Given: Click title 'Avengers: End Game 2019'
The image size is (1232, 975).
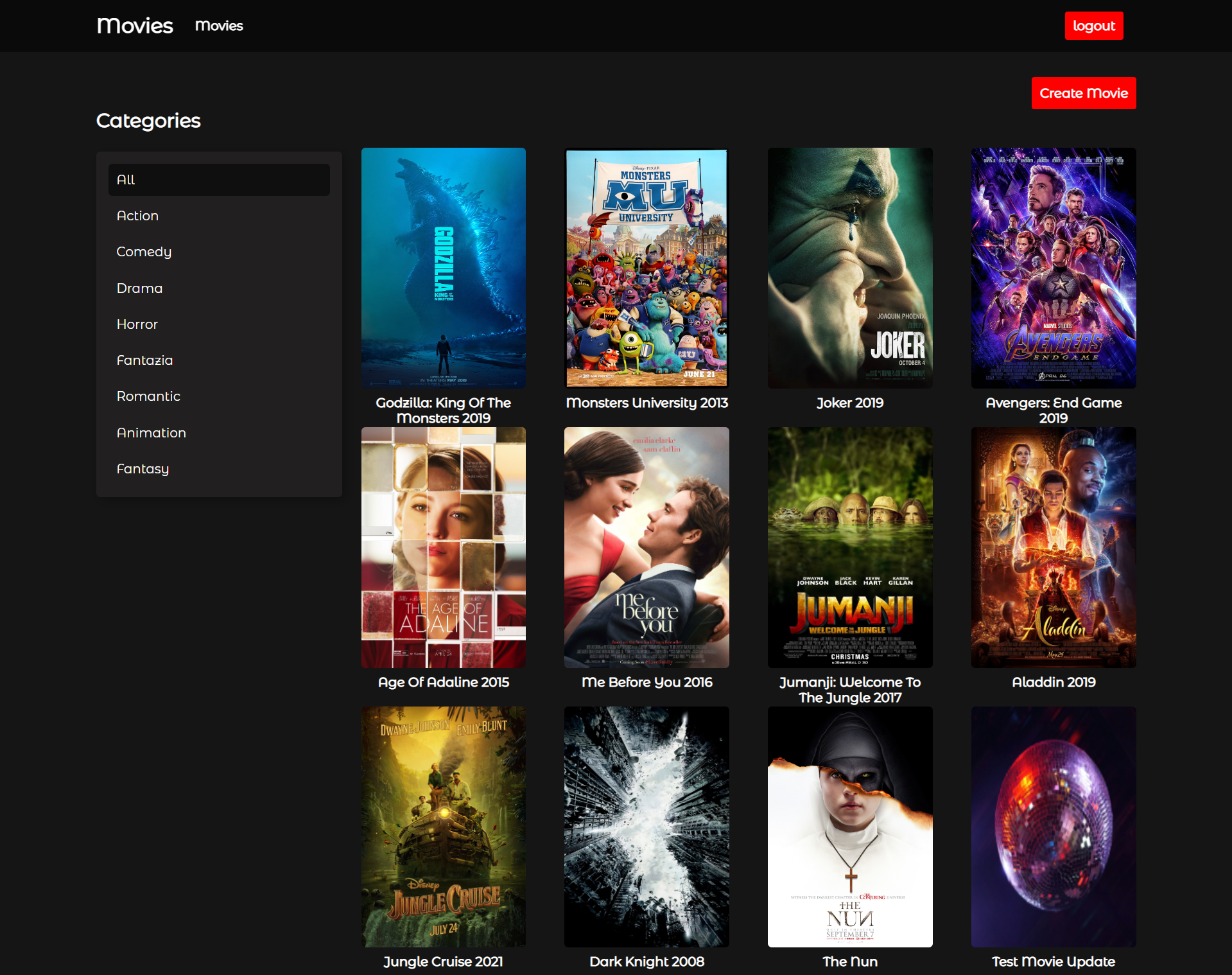Looking at the screenshot, I should [x=1054, y=410].
